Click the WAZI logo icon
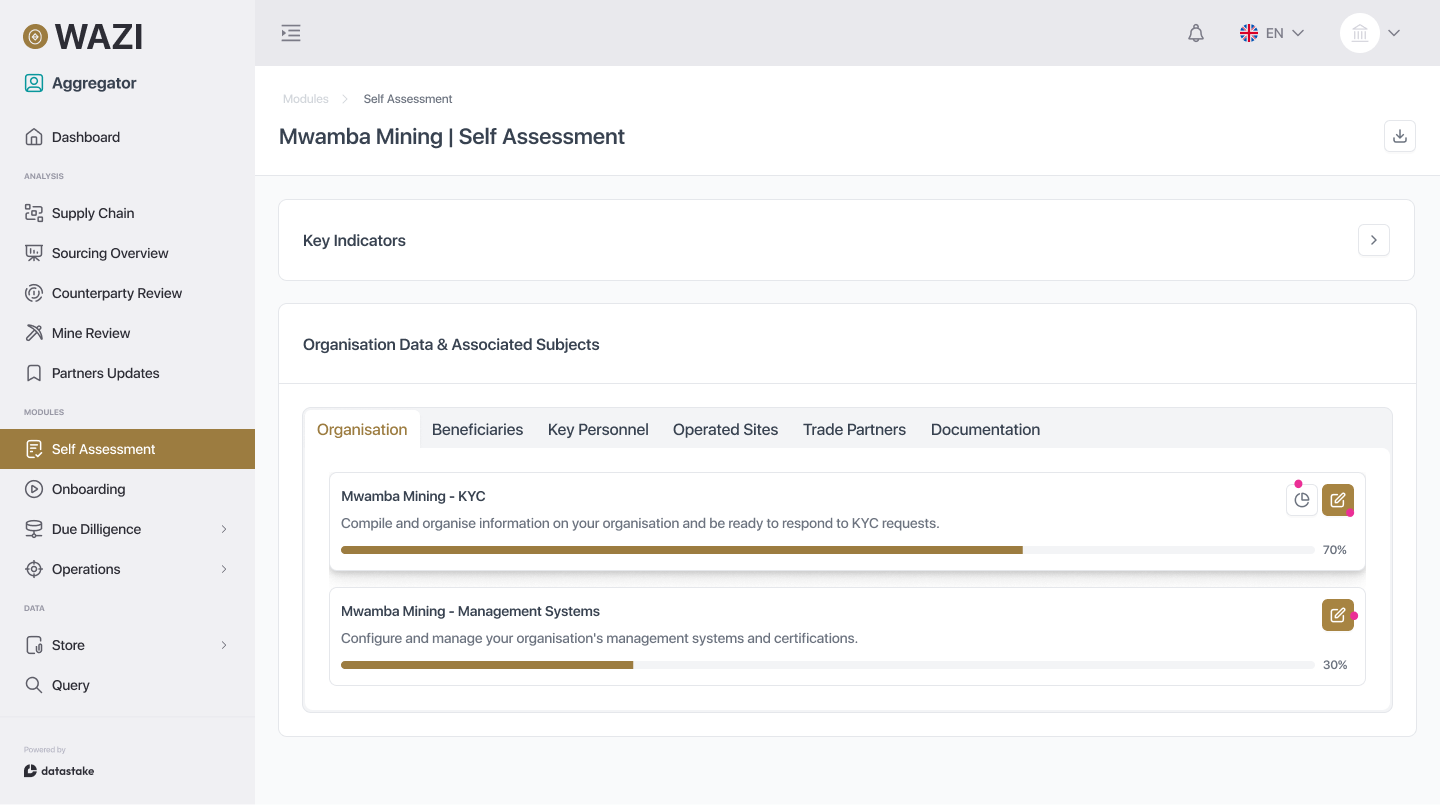The width and height of the screenshot is (1440, 805). [35, 37]
